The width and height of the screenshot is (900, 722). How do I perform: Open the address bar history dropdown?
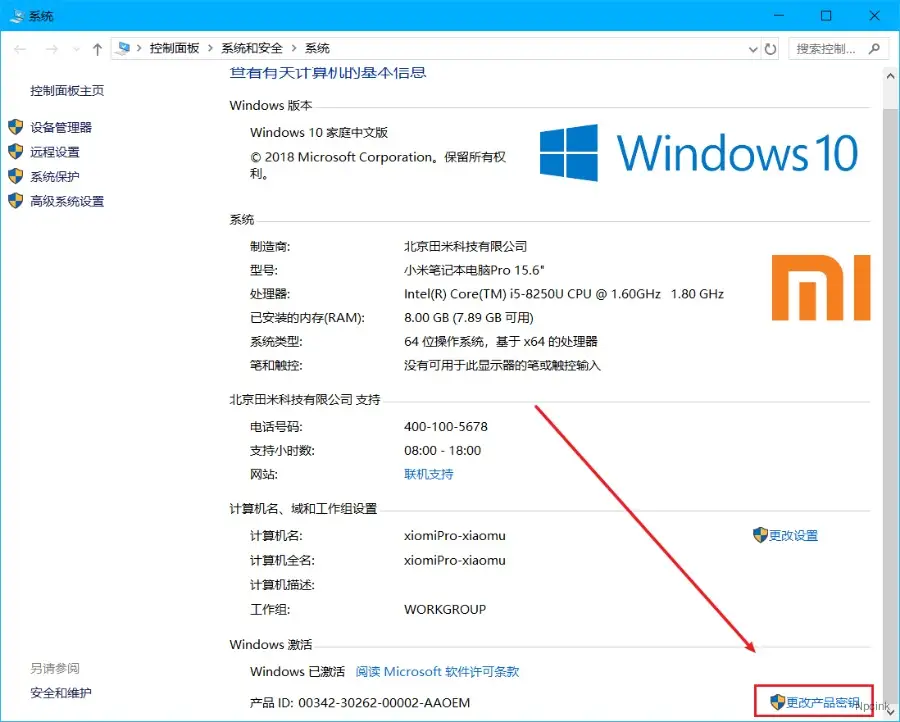pos(753,49)
